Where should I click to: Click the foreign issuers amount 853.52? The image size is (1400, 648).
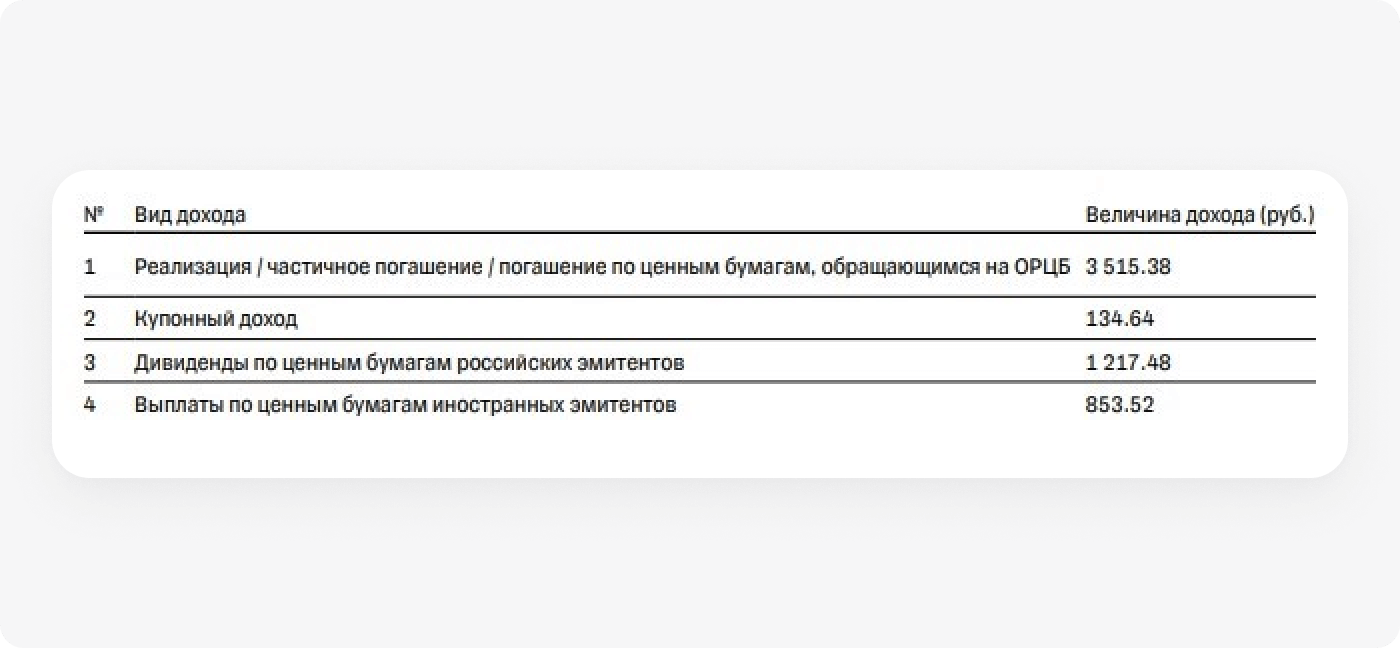pyautogui.click(x=1119, y=406)
